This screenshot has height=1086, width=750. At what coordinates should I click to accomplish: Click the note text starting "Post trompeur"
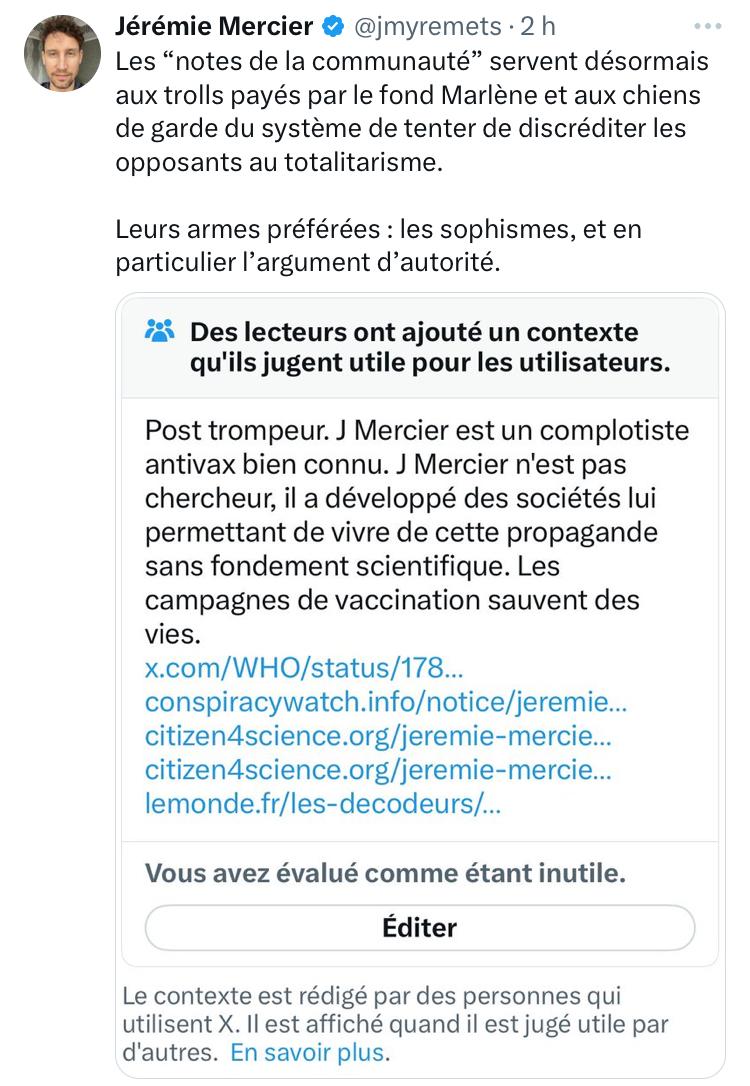[x=417, y=532]
